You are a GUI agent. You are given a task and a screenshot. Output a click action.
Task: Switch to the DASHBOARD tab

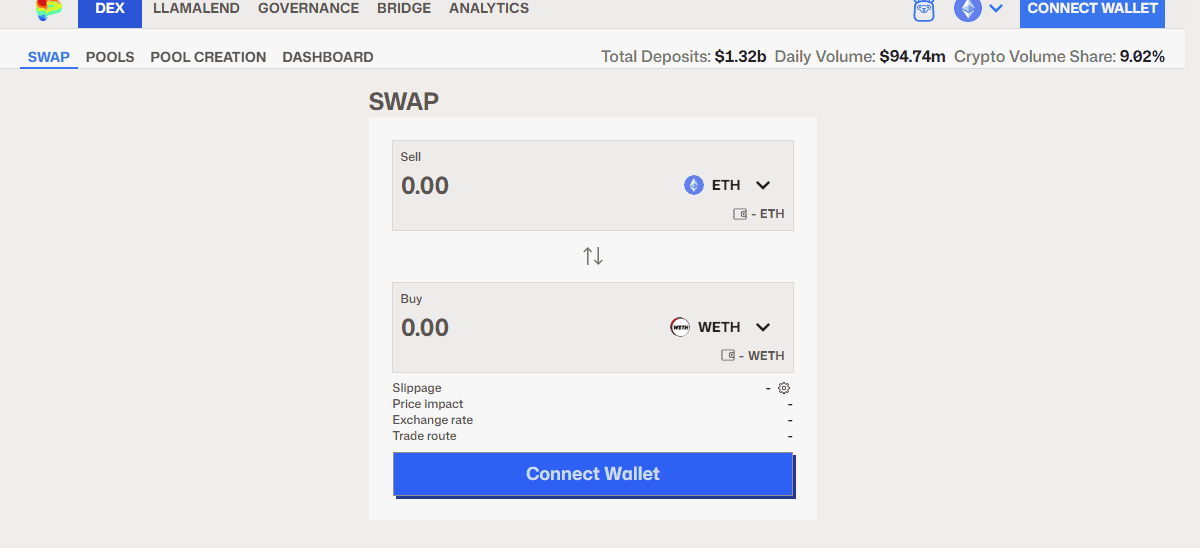pos(328,57)
